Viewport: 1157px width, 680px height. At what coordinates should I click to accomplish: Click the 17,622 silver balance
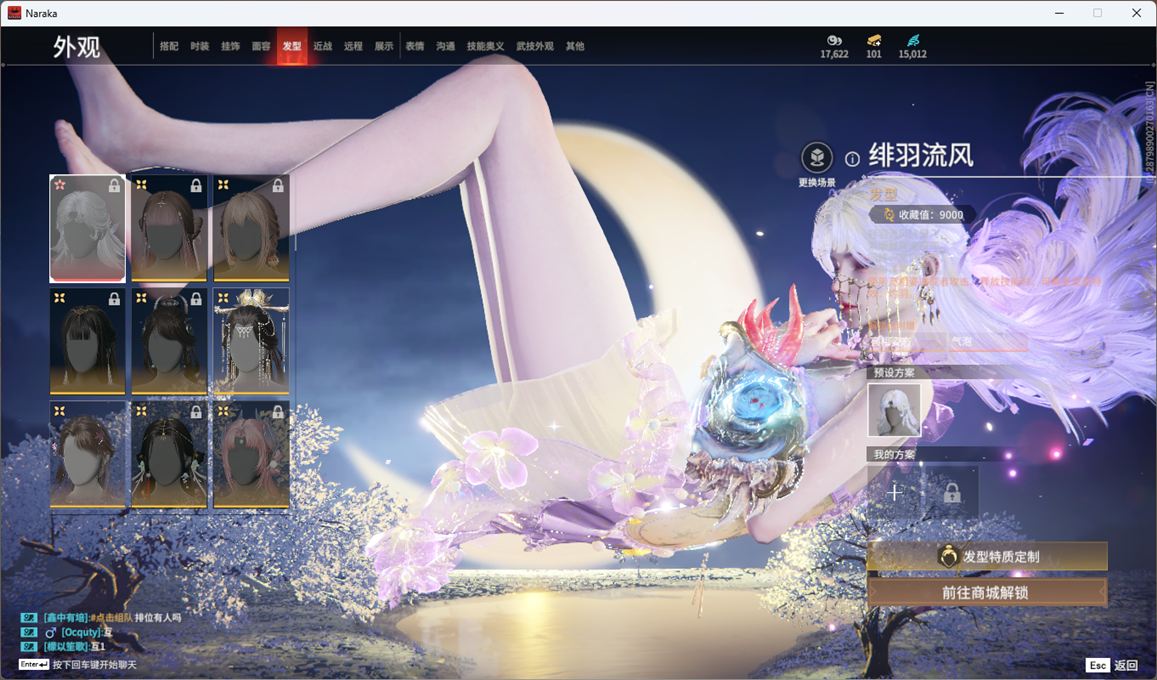(835, 54)
